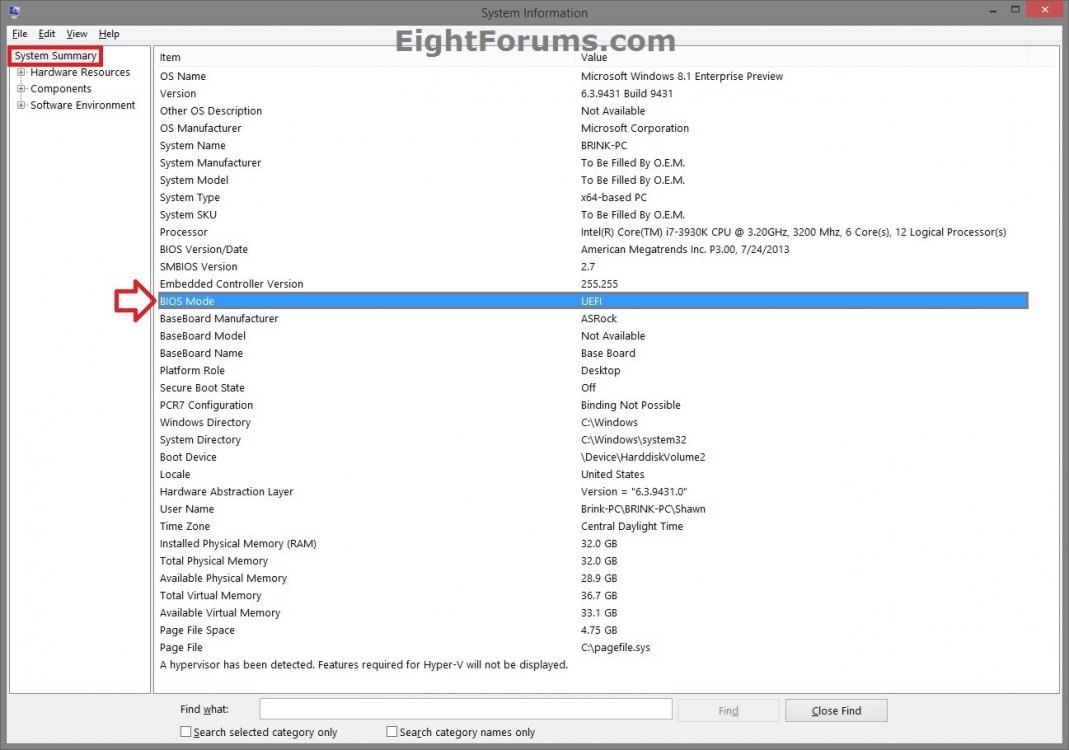Screen dimensions: 1069x750
Task: Open the Help menu
Action: 108,34
